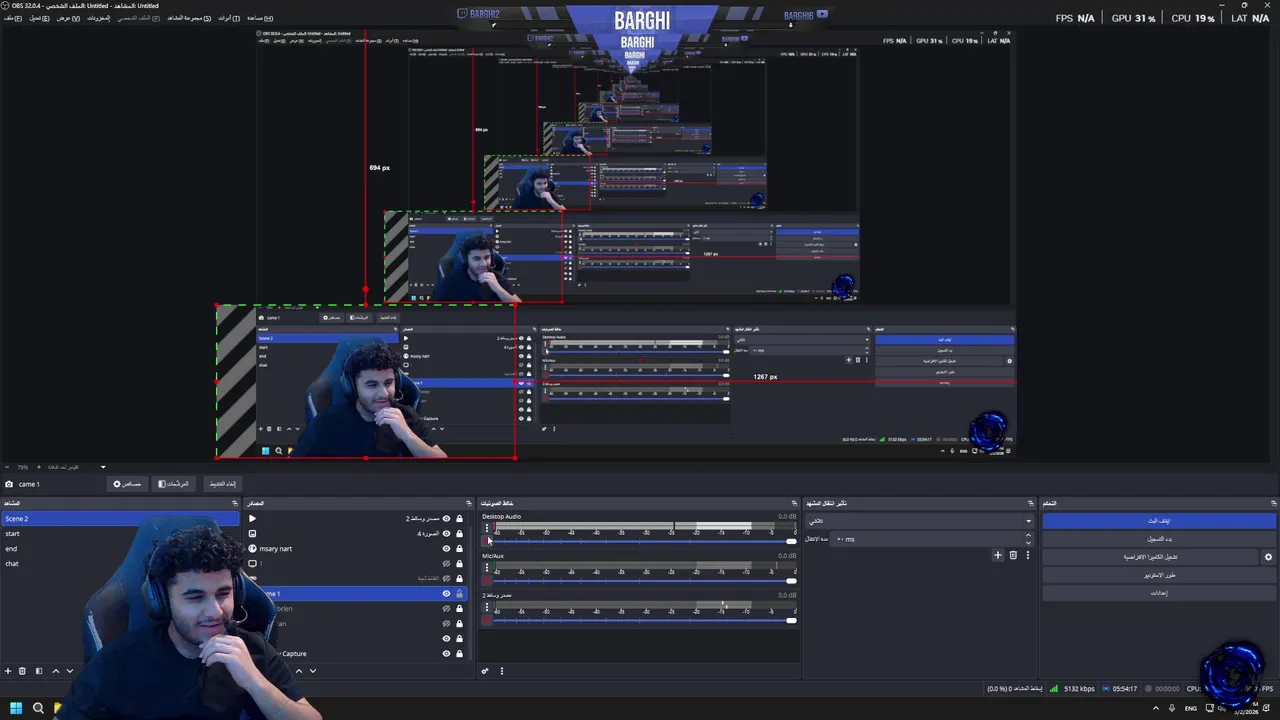Open Mic/Aux options menu
The height and width of the screenshot is (720, 1280).
[x=487, y=567]
